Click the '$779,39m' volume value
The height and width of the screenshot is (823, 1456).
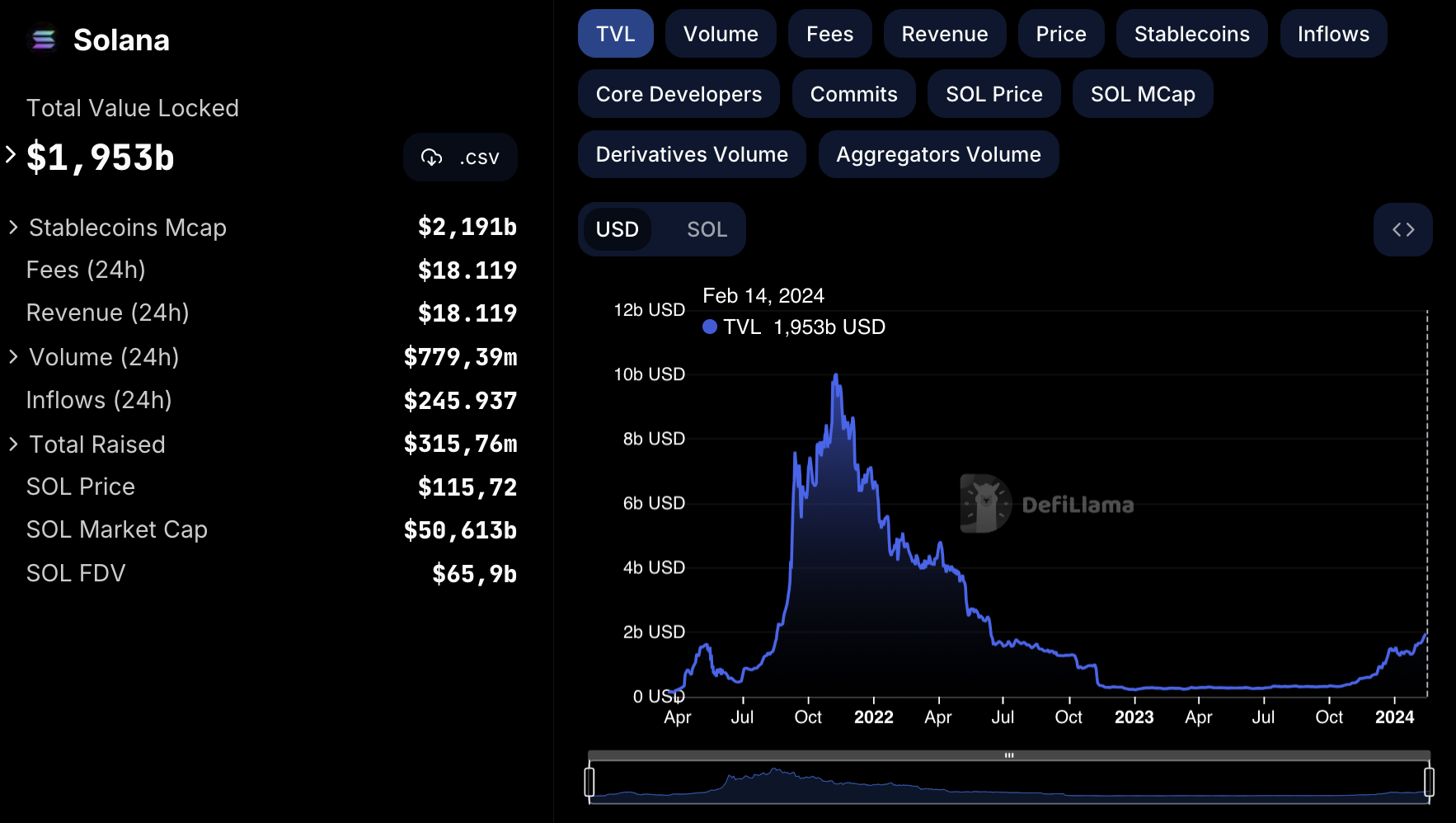tap(460, 357)
